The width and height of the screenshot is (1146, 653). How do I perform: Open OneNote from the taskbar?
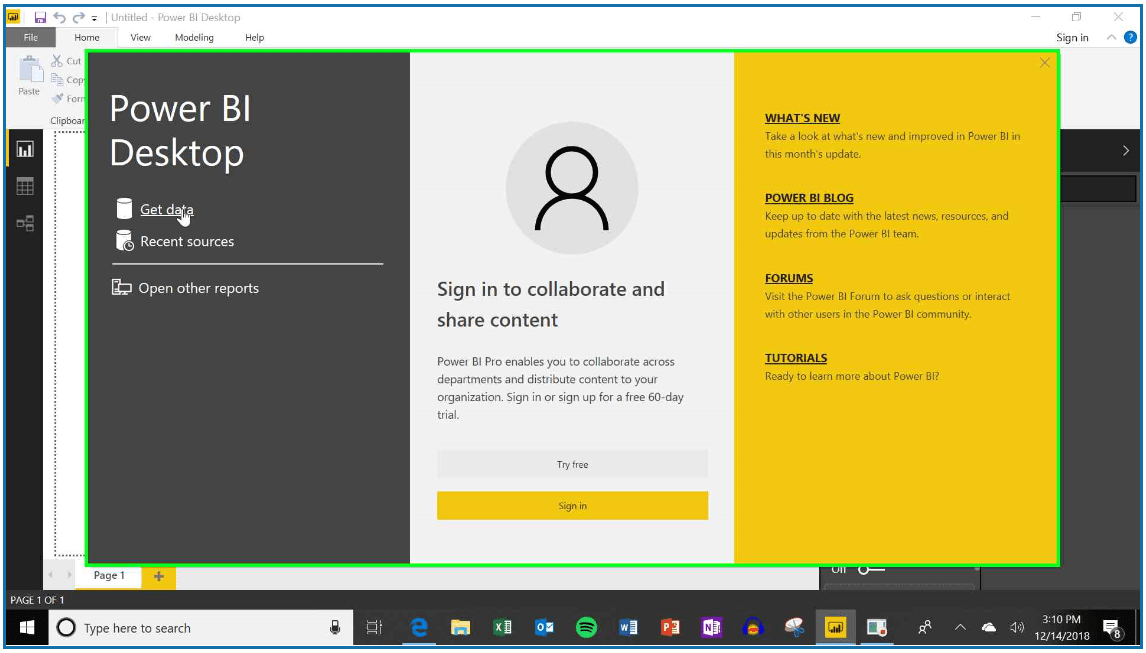[x=711, y=627]
